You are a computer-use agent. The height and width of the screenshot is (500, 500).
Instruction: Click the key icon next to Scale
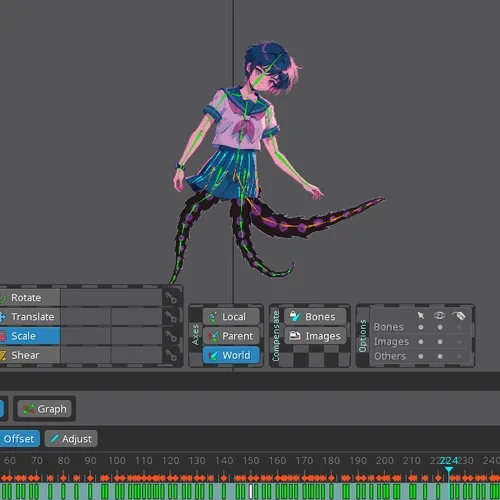[170, 336]
